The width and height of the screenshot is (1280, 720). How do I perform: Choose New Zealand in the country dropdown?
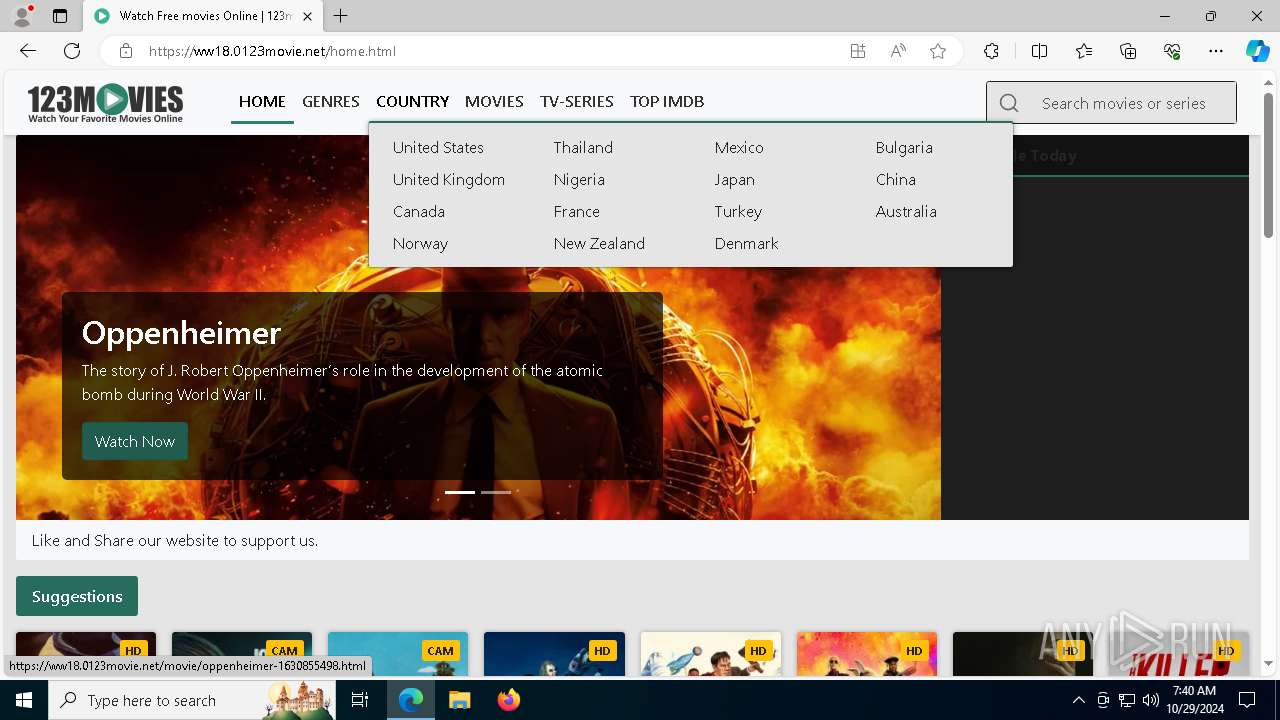point(599,243)
